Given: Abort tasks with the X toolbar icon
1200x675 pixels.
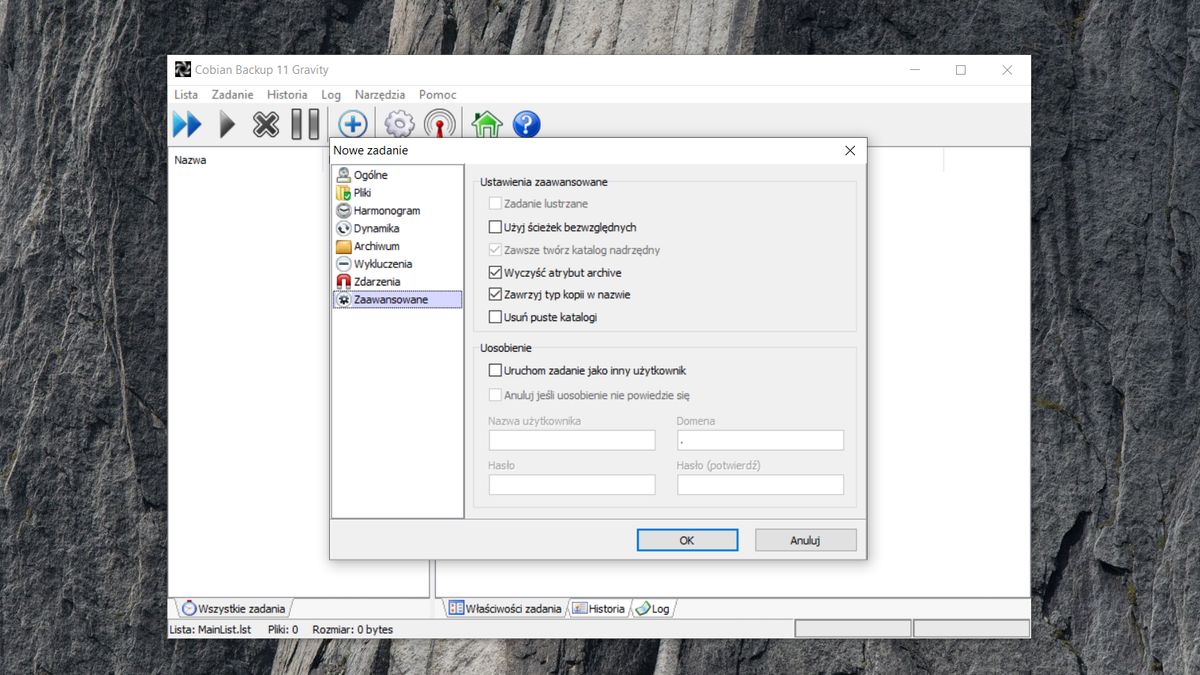Looking at the screenshot, I should pos(267,124).
